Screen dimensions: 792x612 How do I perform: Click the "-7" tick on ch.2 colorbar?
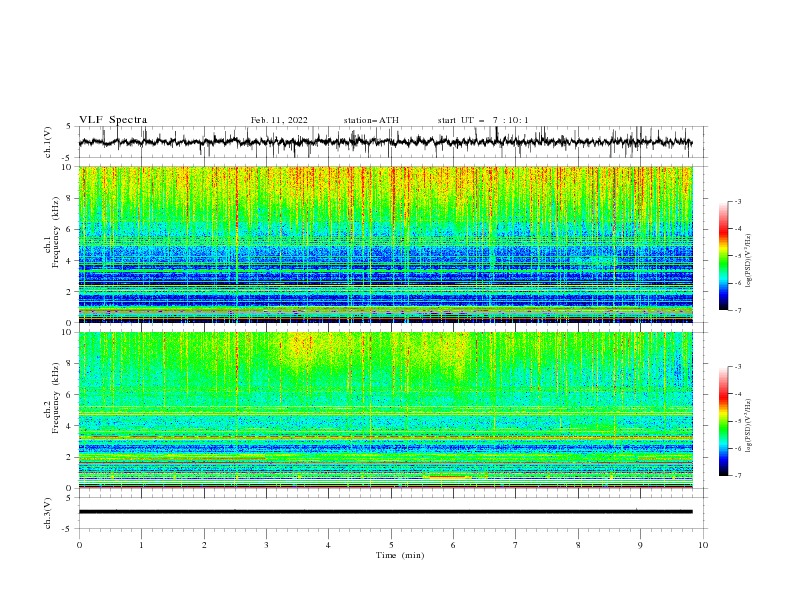(738, 476)
